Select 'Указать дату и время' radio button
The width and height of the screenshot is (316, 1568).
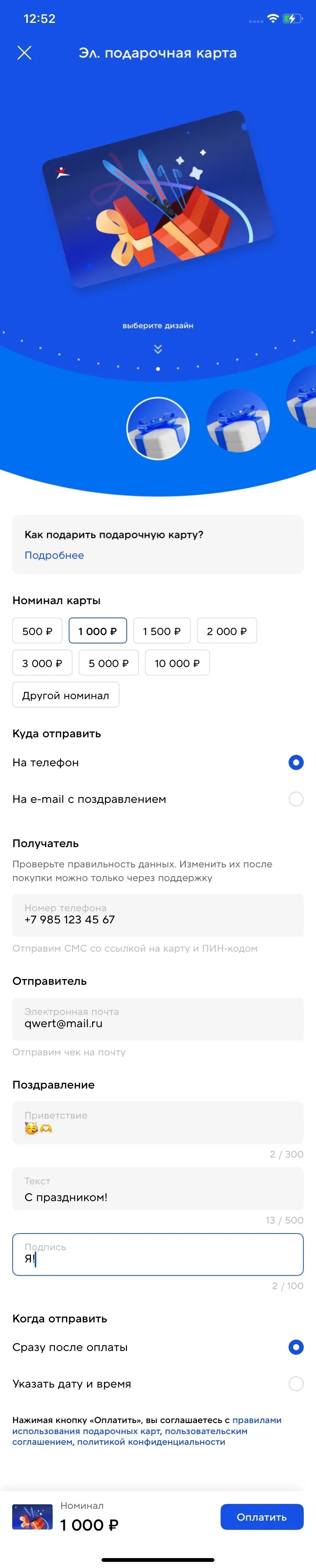tap(295, 1383)
